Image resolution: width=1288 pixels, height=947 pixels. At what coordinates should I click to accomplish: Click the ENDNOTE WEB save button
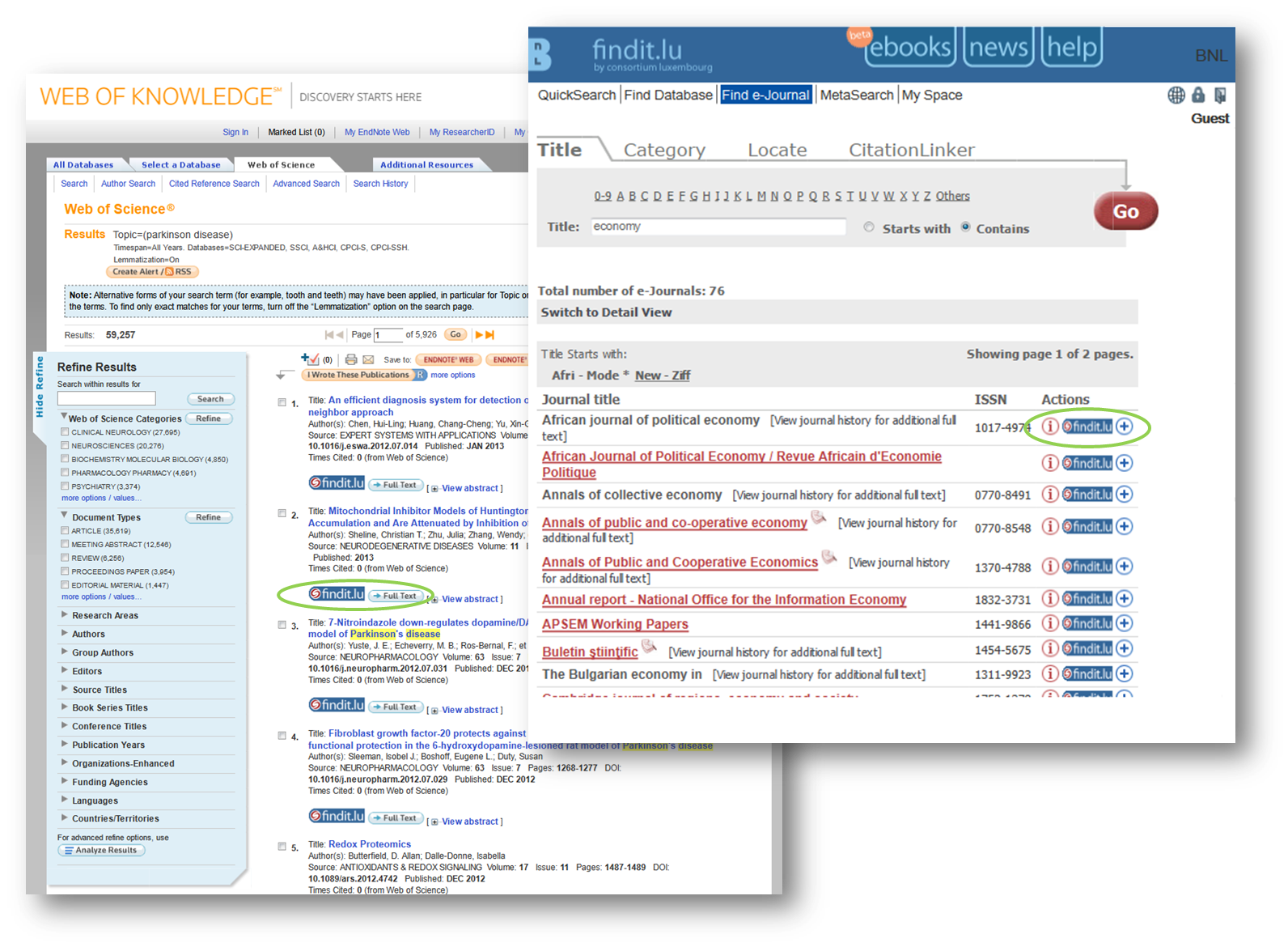point(448,359)
